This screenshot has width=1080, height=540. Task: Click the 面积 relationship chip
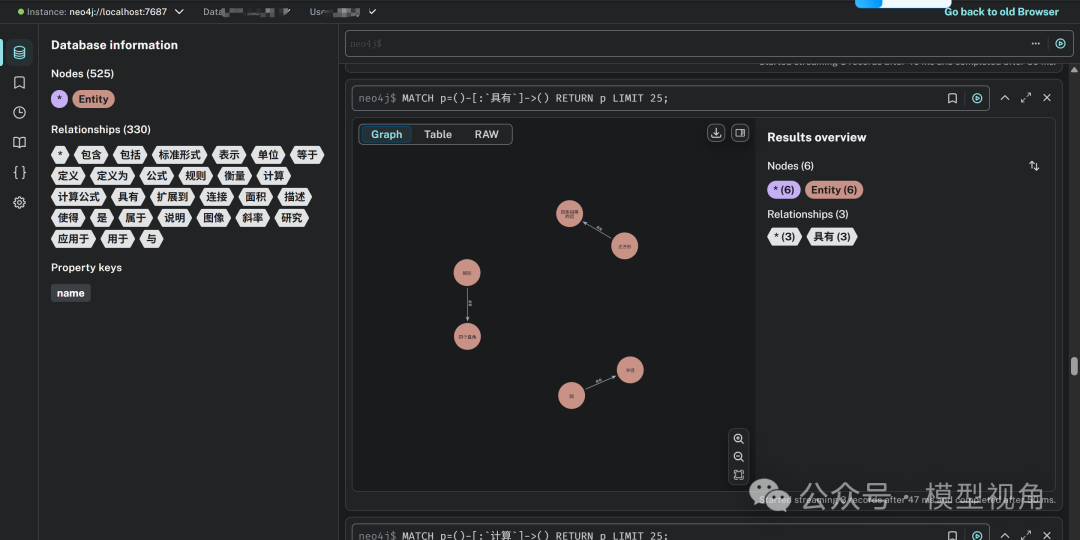pyautogui.click(x=256, y=197)
